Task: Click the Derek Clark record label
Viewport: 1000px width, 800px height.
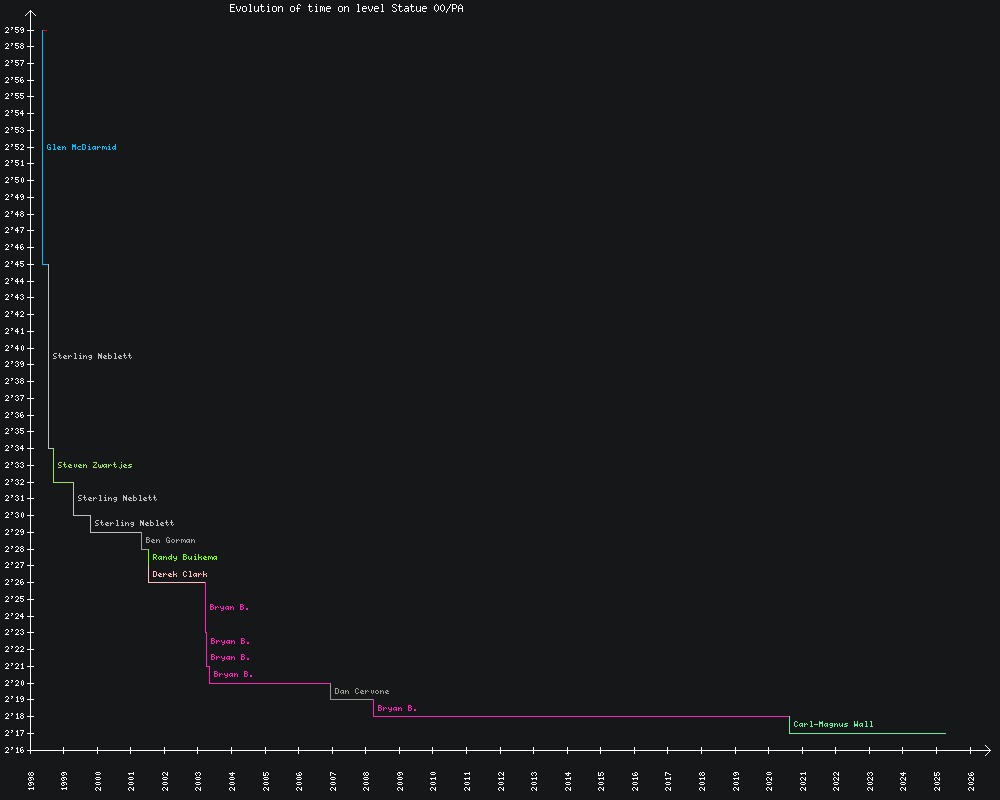Action: (x=180, y=574)
